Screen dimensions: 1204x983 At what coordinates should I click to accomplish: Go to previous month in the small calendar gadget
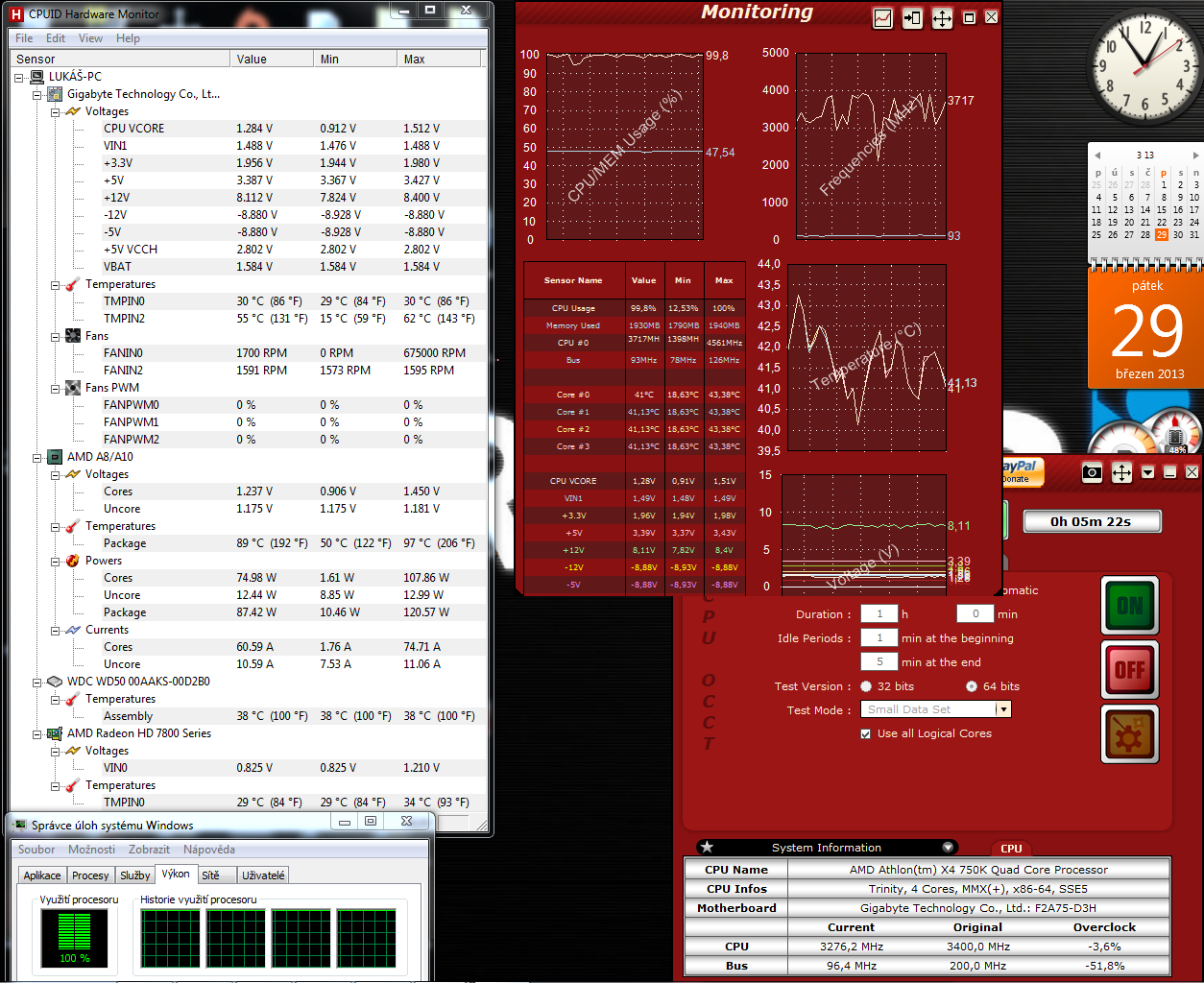1096,155
